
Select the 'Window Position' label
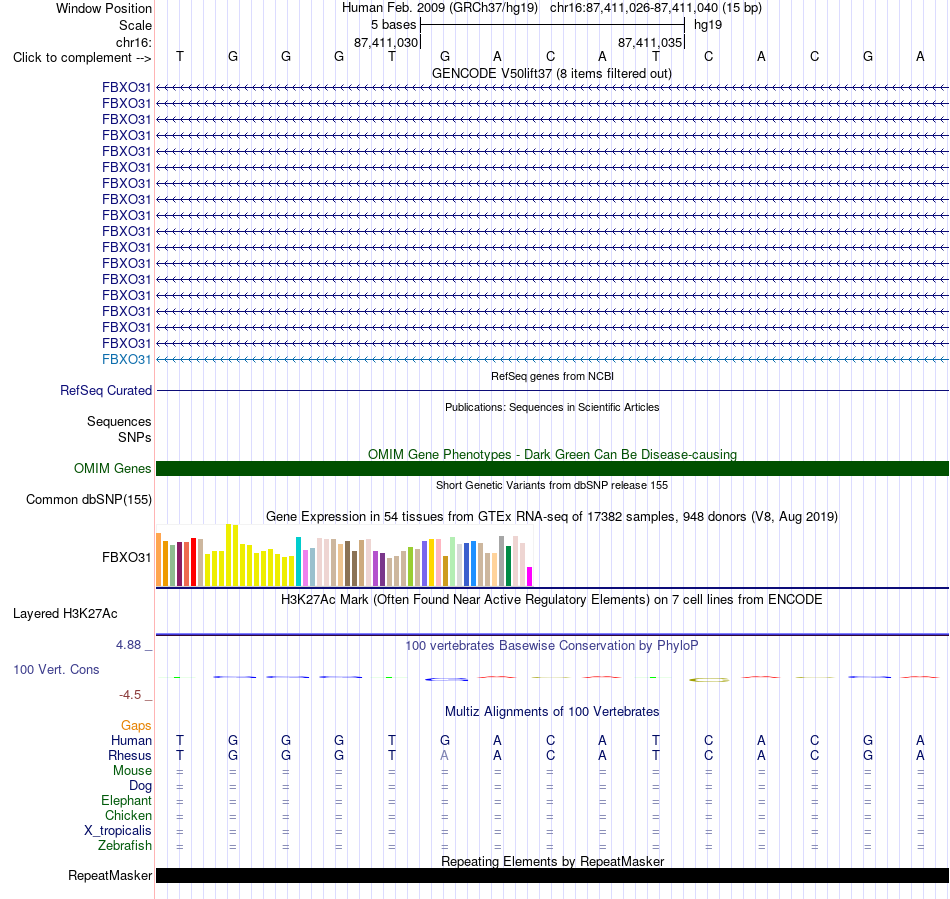(104, 8)
